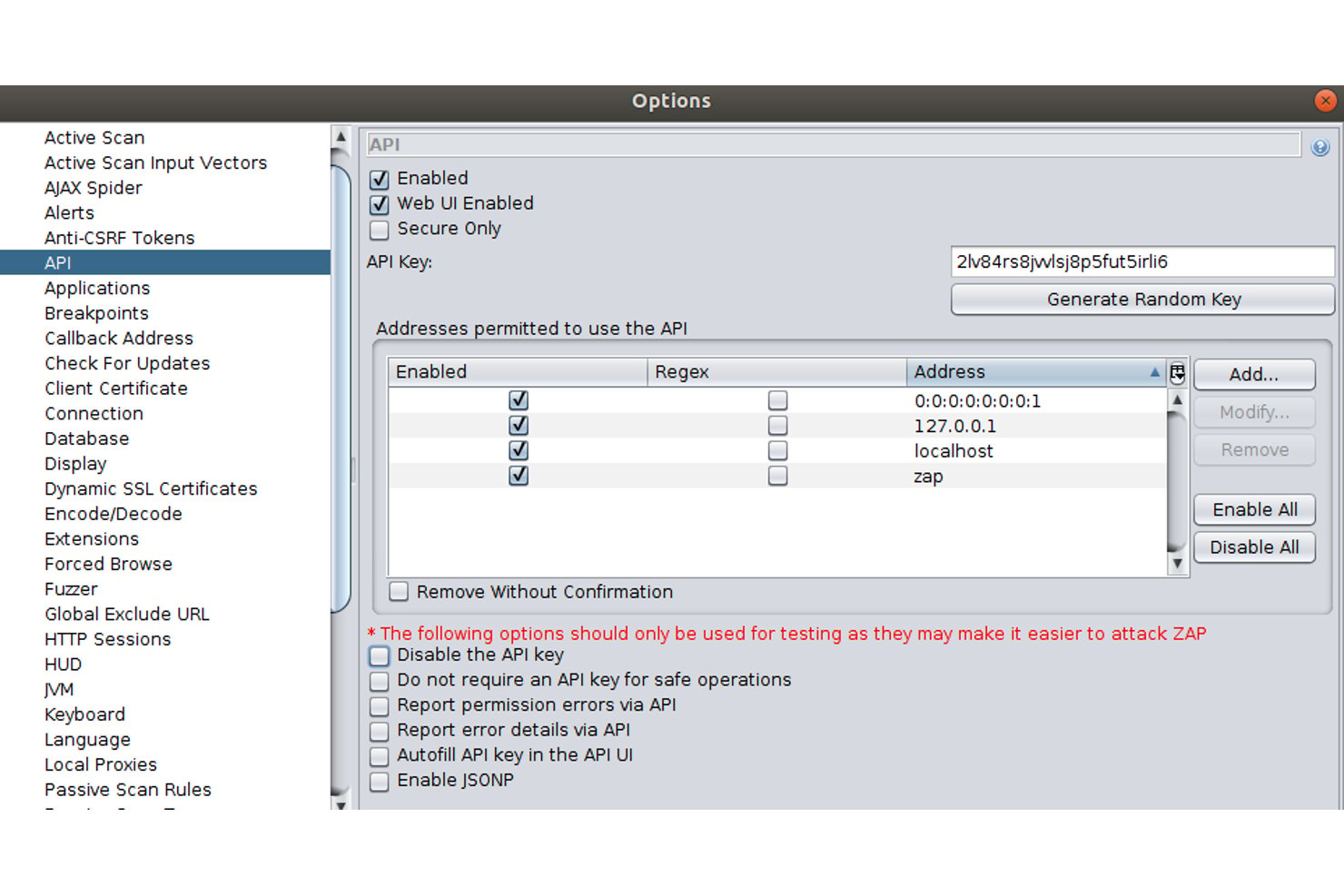The width and height of the screenshot is (1344, 896).
Task: Click down arrow of options list scrollbar
Action: (341, 802)
